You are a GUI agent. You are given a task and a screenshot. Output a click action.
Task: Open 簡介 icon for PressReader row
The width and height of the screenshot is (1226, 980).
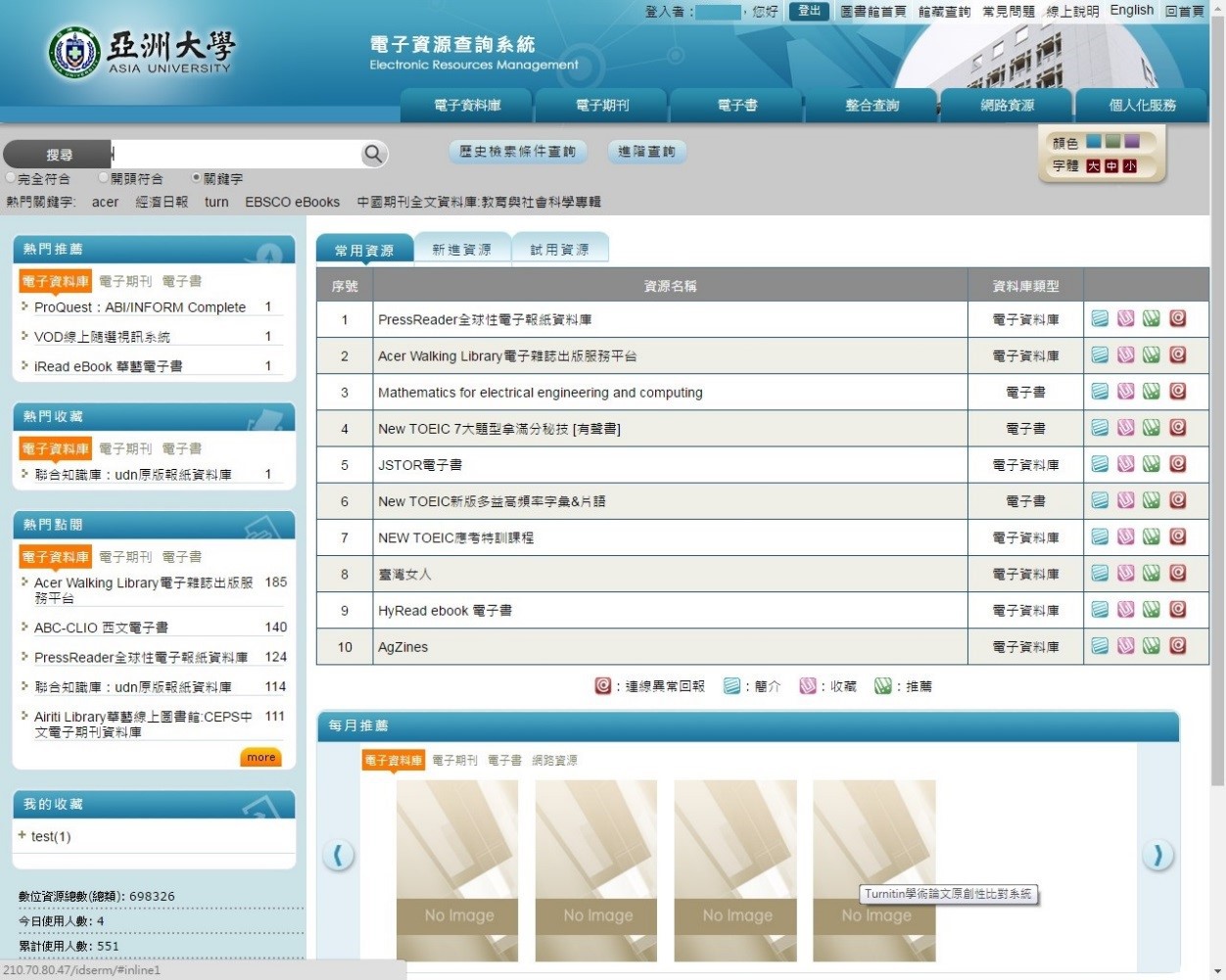click(1100, 318)
